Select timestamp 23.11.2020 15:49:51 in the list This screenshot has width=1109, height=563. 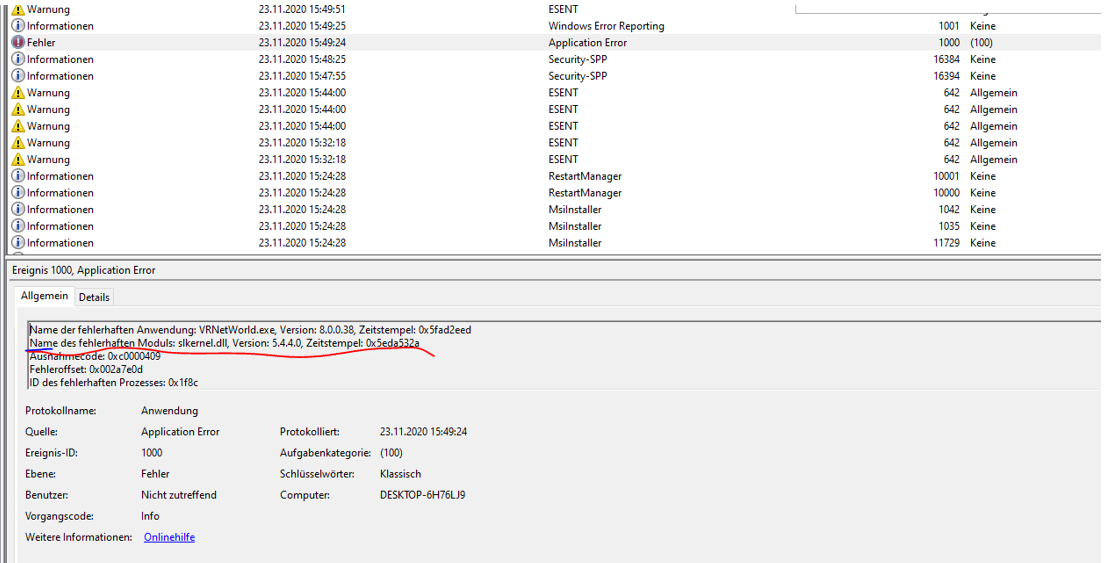pyautogui.click(x=302, y=9)
